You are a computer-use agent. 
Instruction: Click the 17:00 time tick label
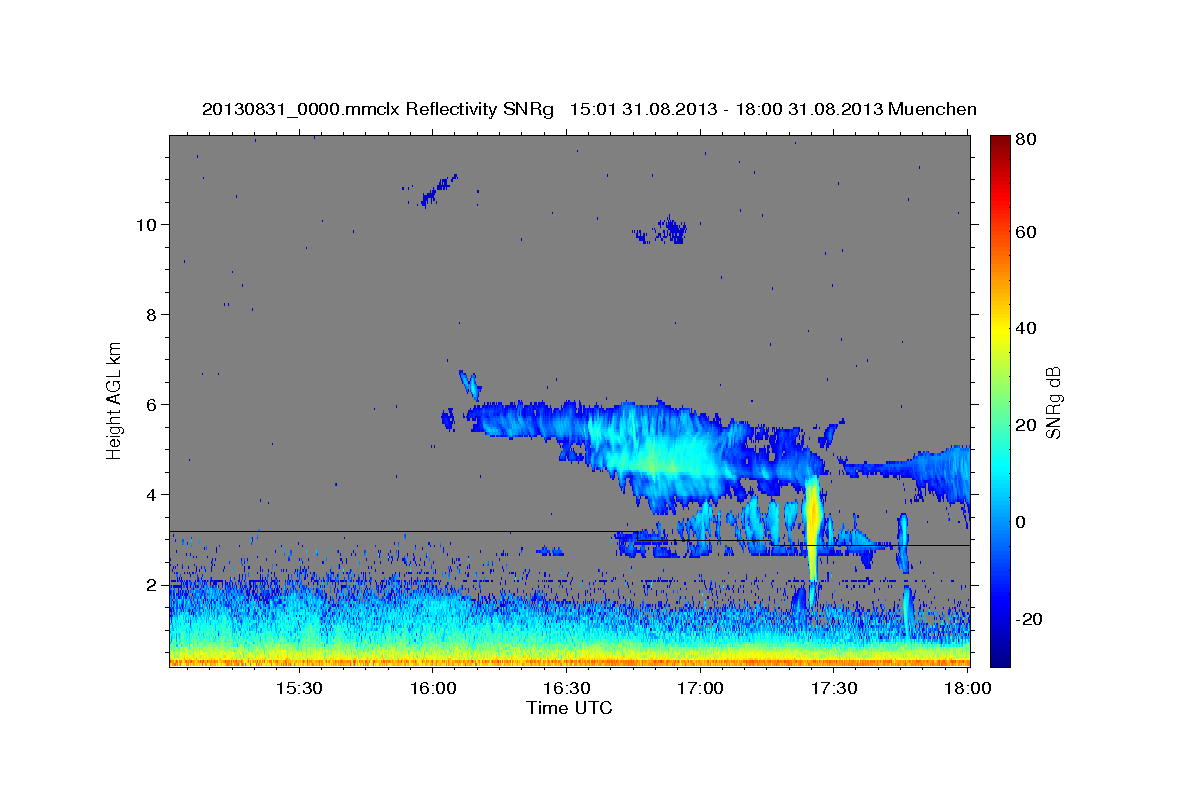[x=701, y=689]
